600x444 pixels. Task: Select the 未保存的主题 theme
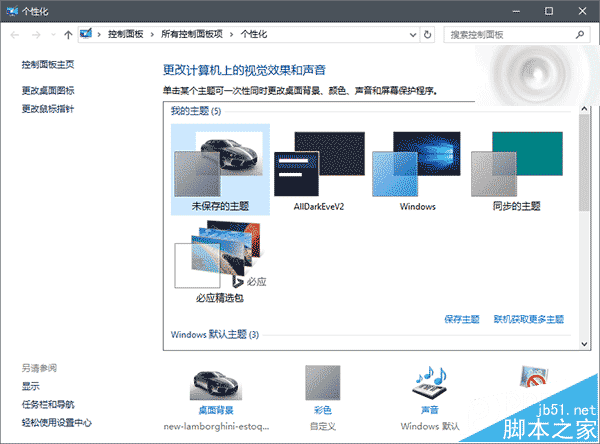[x=220, y=169]
